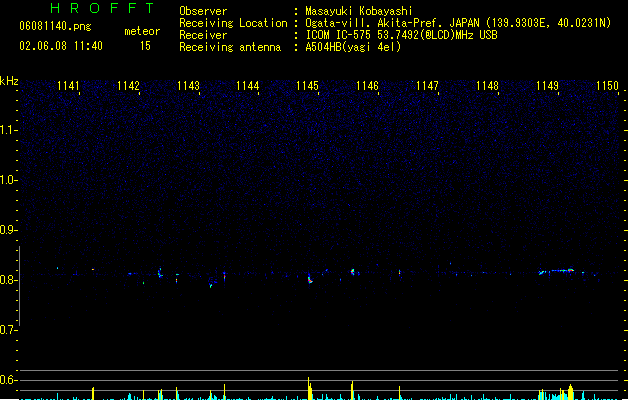Viewport: 629px width, 400px height.
Task: Click the 1149 time marker
Action: [x=547, y=86]
